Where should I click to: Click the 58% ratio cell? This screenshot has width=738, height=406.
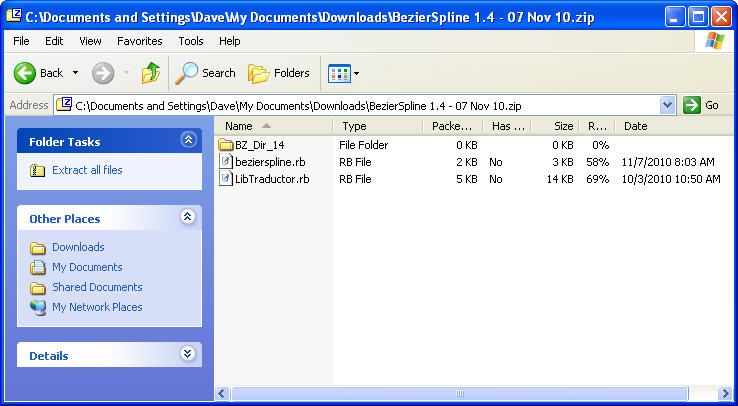598,162
